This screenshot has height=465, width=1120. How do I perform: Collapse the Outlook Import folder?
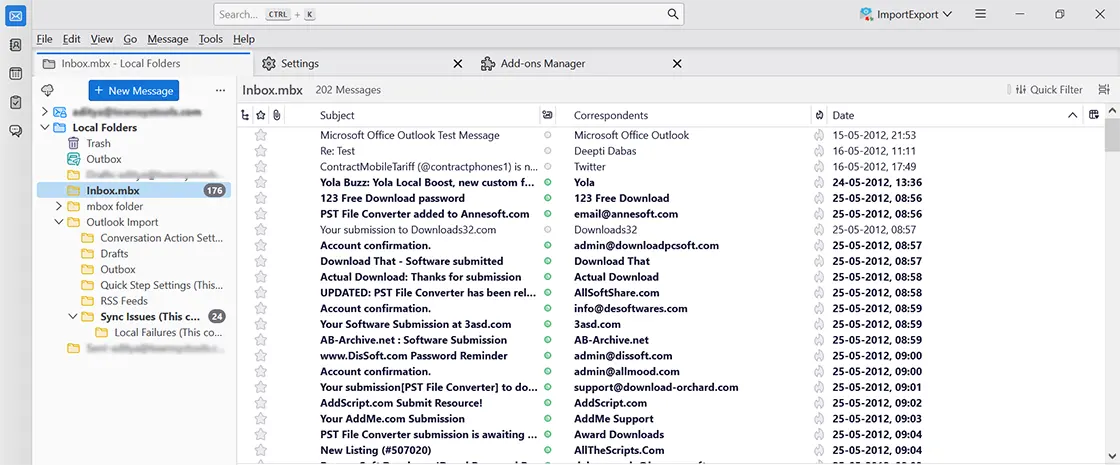pos(59,221)
